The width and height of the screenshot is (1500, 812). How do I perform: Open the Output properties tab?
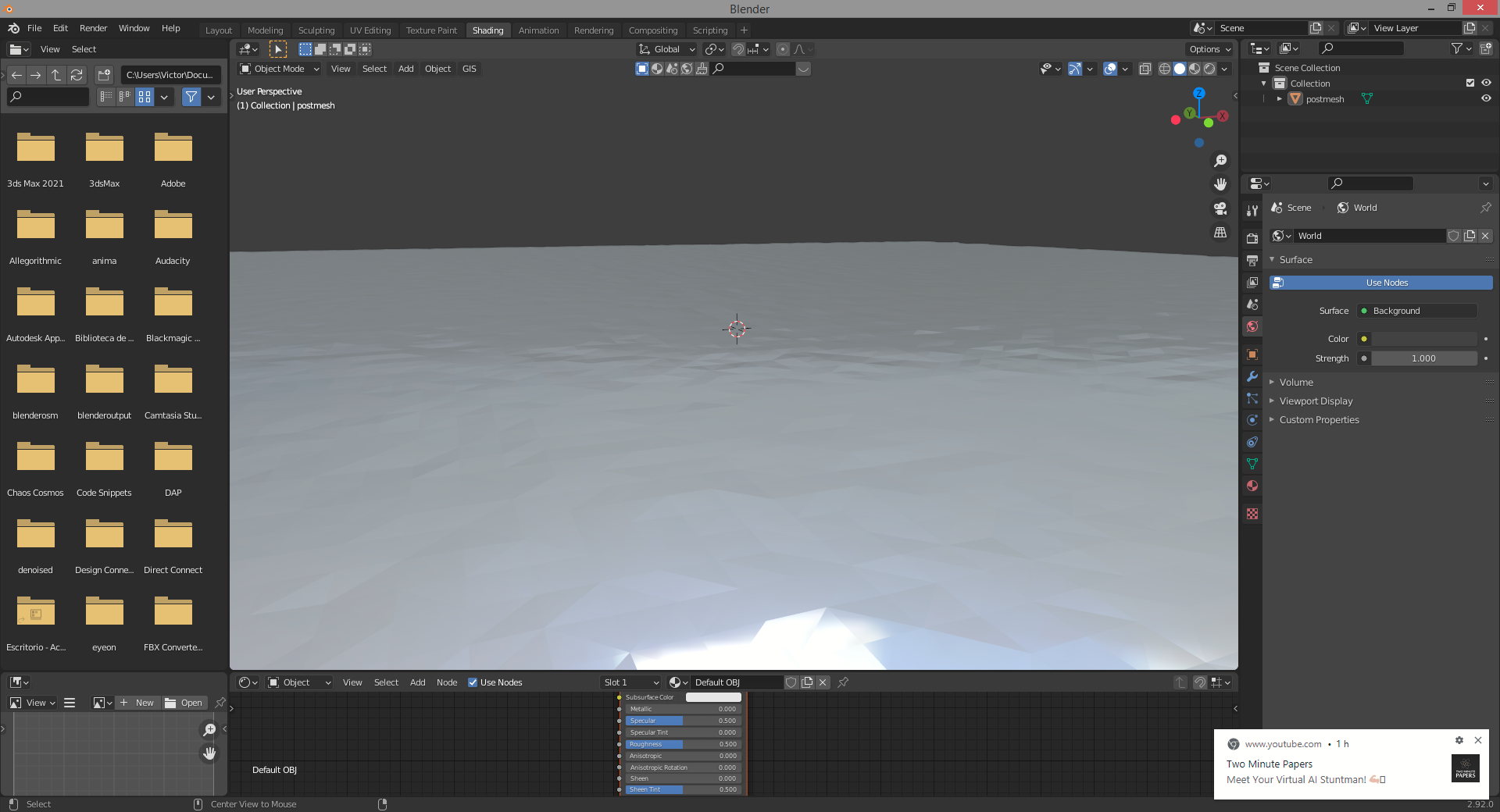(x=1252, y=261)
